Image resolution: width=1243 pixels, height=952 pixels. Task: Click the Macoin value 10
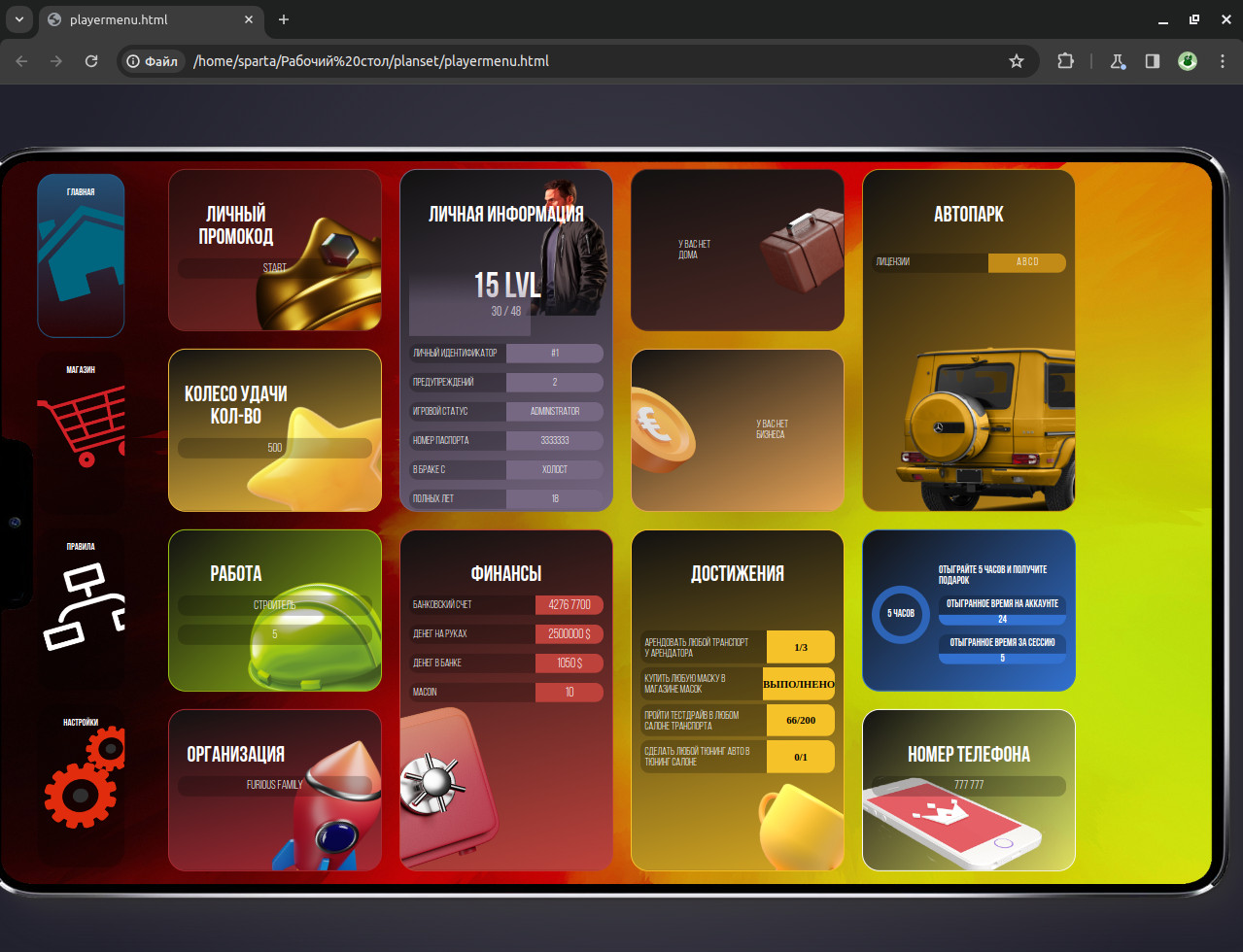(570, 693)
